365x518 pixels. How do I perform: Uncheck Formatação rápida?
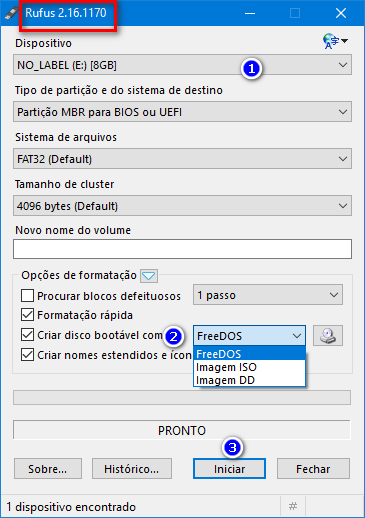(27, 315)
